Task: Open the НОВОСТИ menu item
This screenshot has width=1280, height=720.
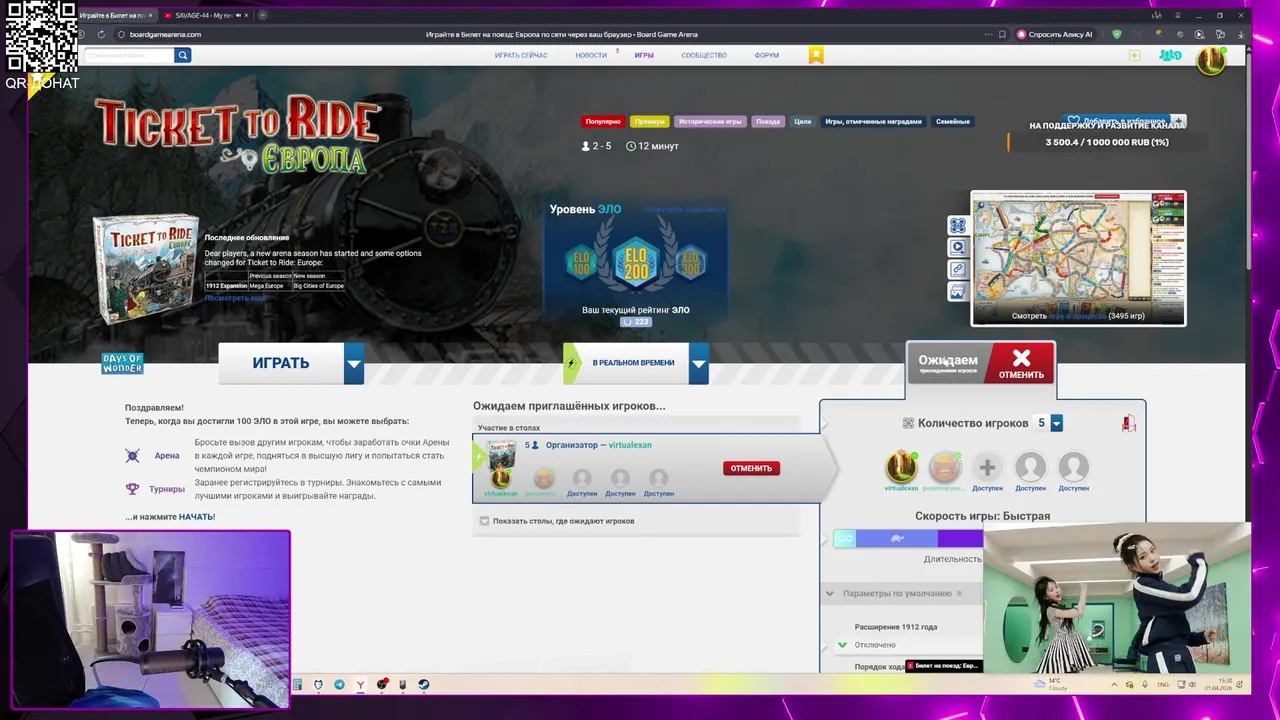Action: pos(591,55)
